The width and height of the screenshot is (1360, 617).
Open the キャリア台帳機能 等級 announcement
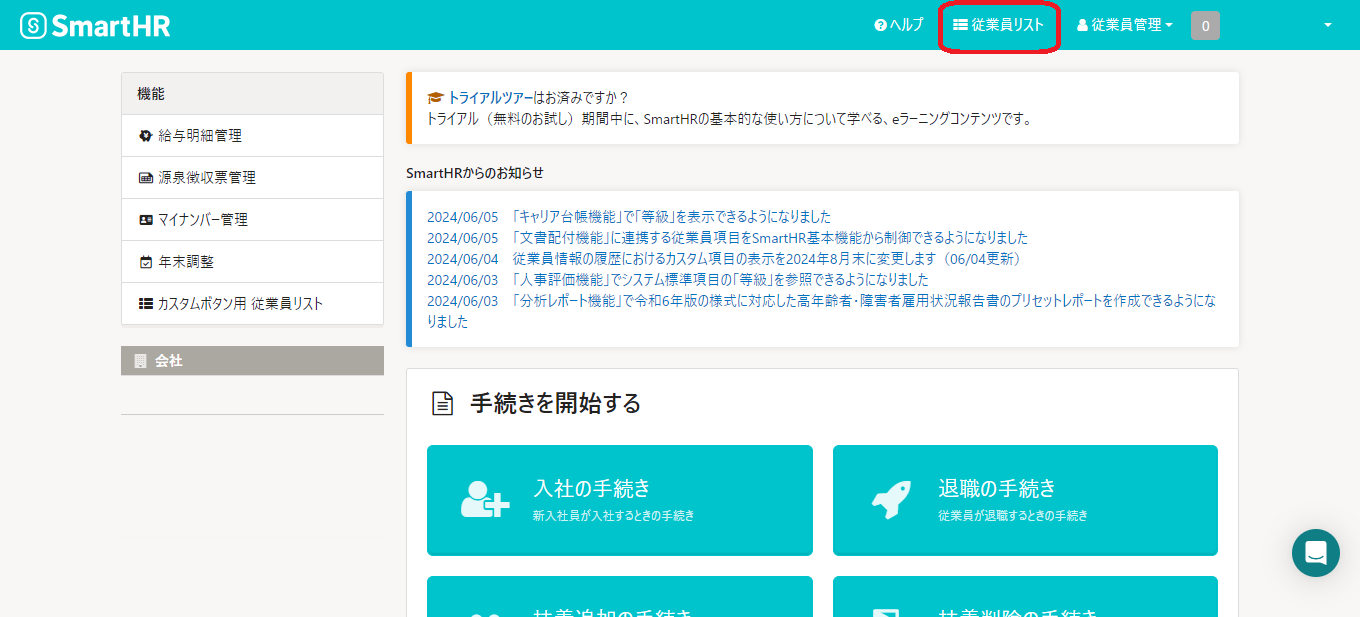[x=670, y=217]
